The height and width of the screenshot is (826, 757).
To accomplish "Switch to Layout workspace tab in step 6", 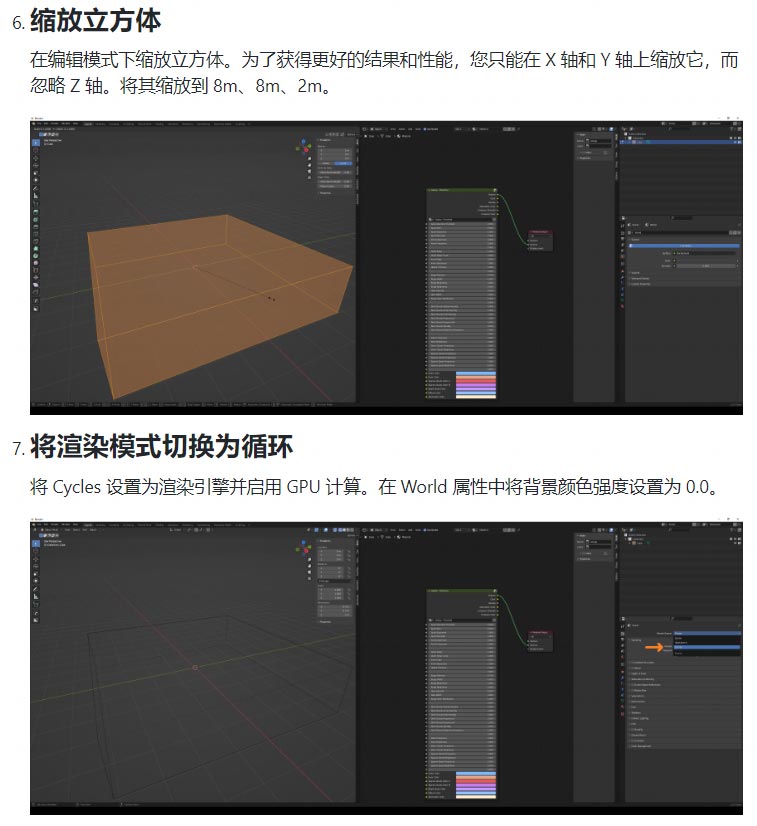I will pos(88,124).
